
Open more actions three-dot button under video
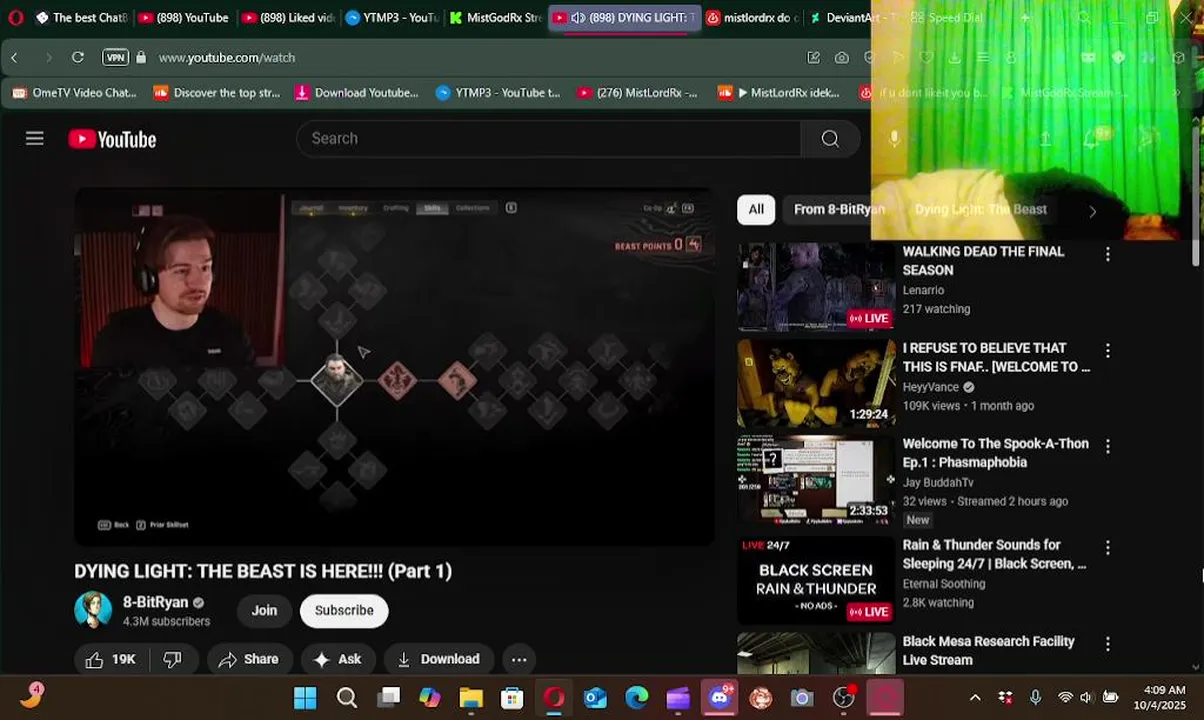click(x=519, y=659)
